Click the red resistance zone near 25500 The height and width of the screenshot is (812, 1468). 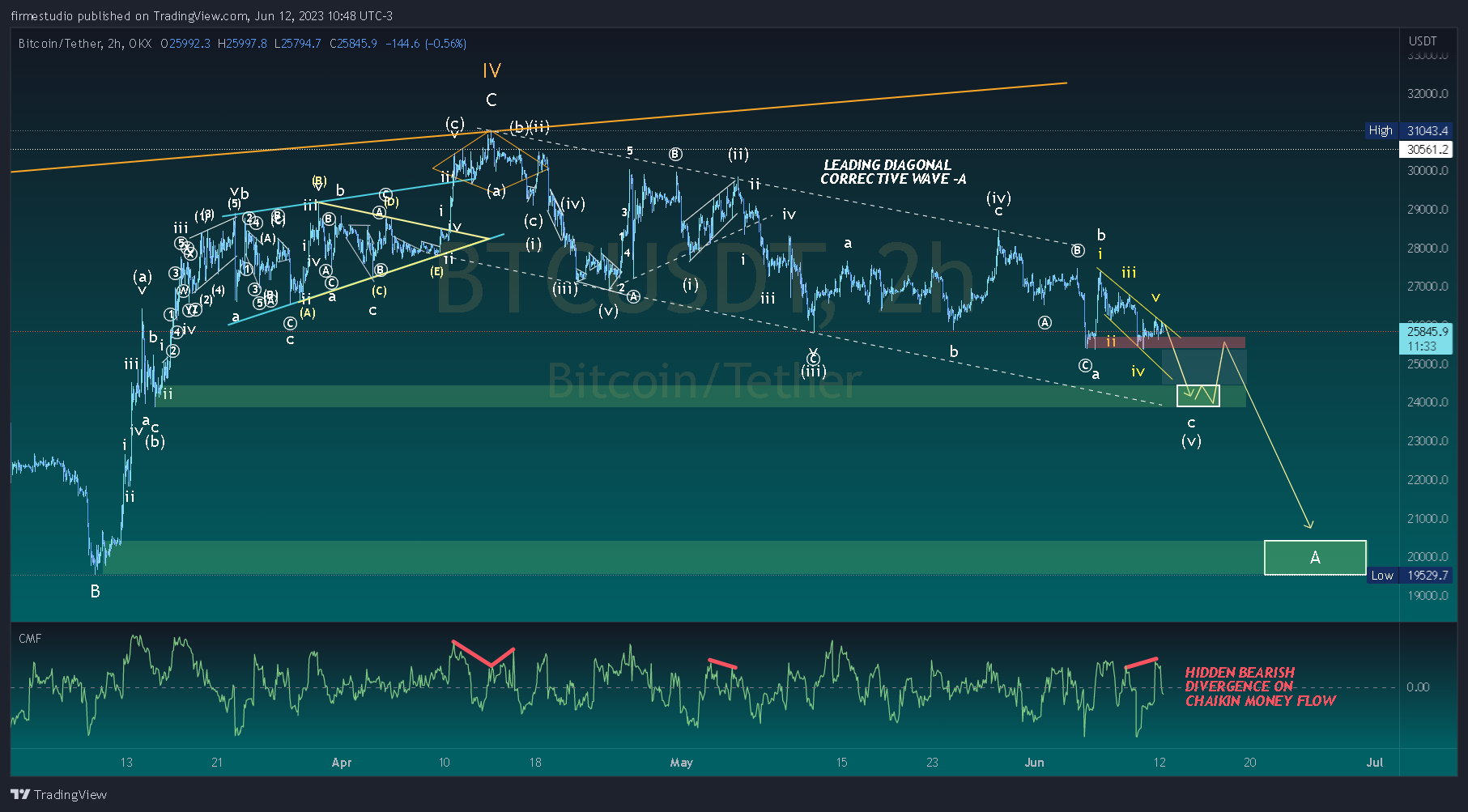1166,342
